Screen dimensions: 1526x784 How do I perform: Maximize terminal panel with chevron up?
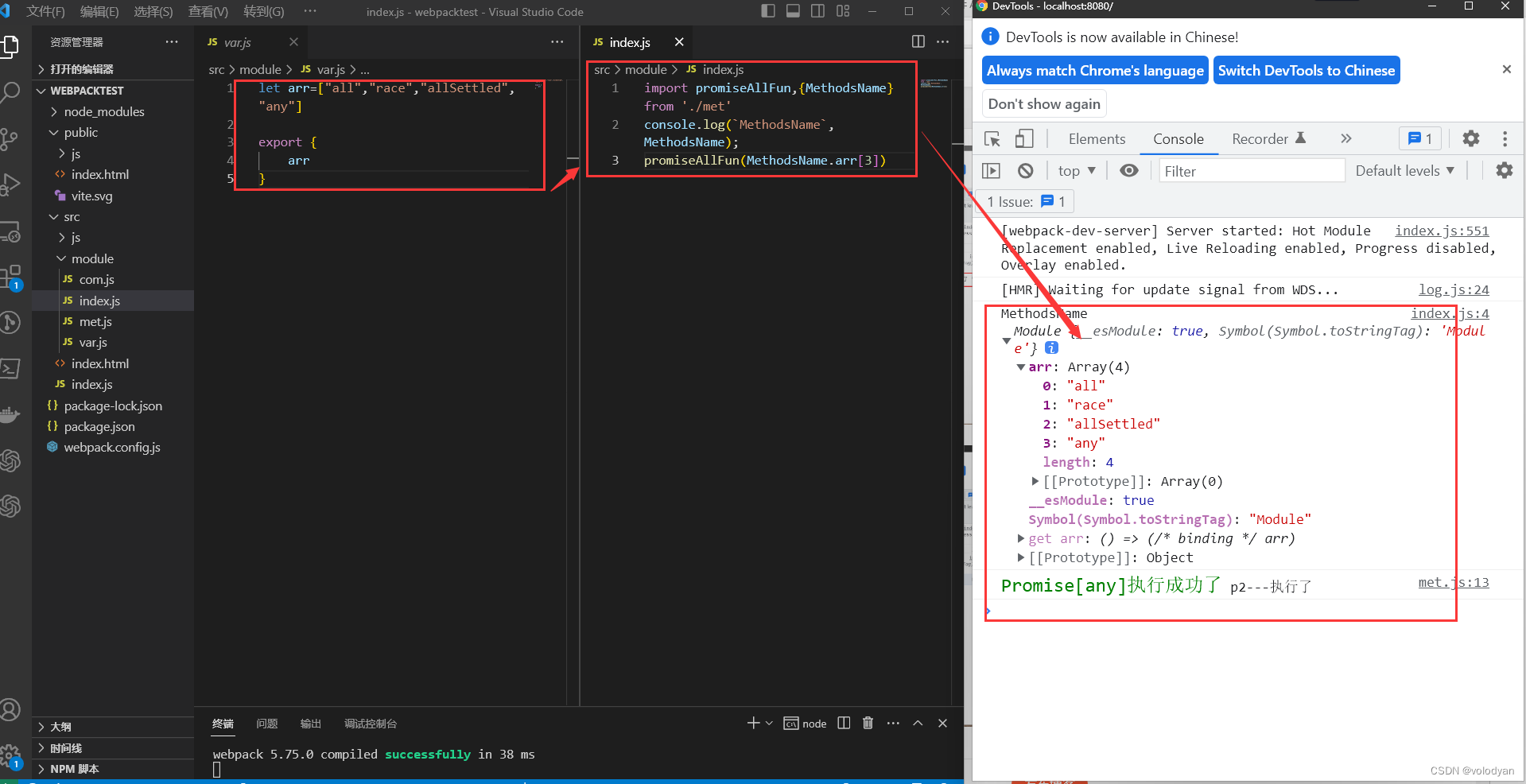coord(918,723)
